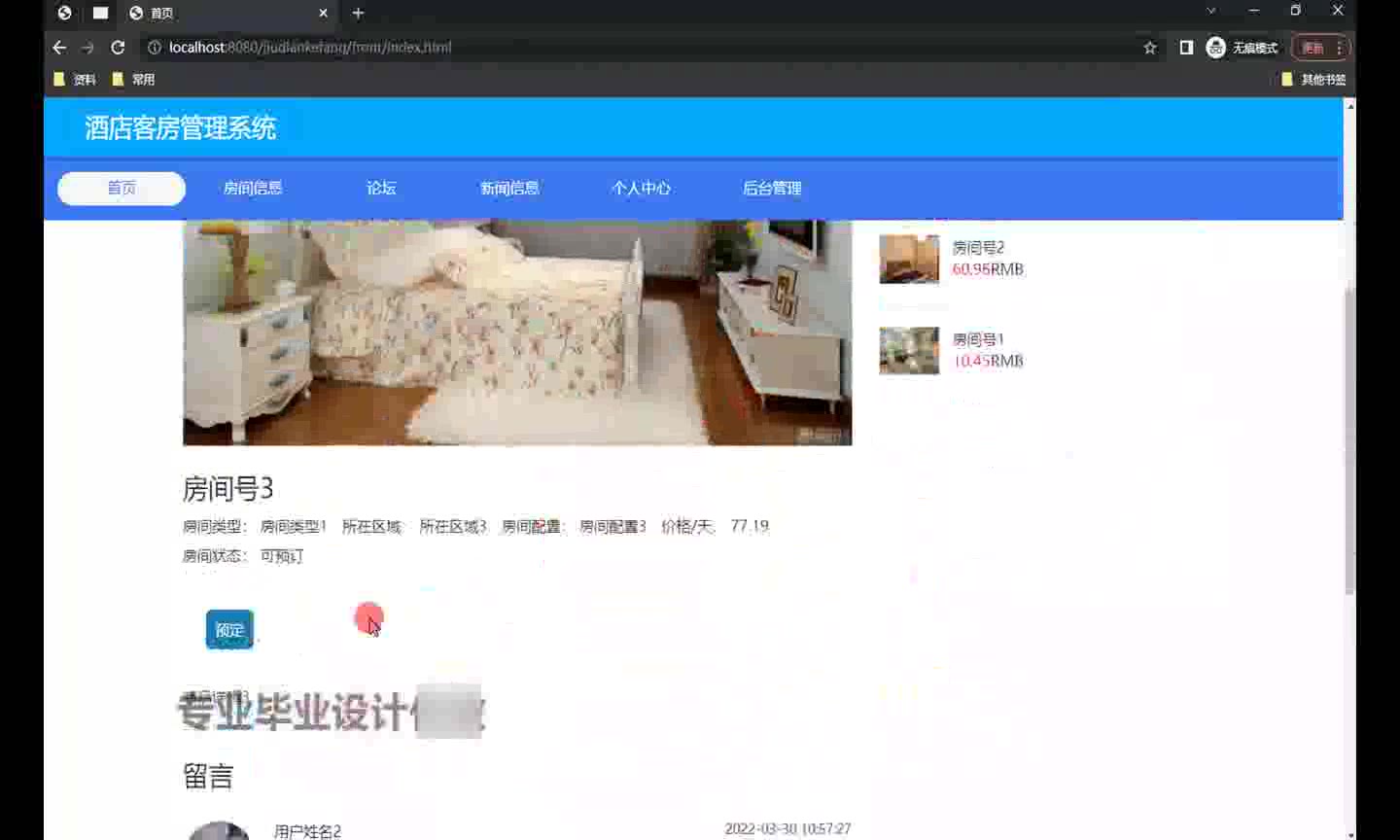Click the 房间号1 room link
The width and height of the screenshot is (1400, 840).
[x=978, y=339]
